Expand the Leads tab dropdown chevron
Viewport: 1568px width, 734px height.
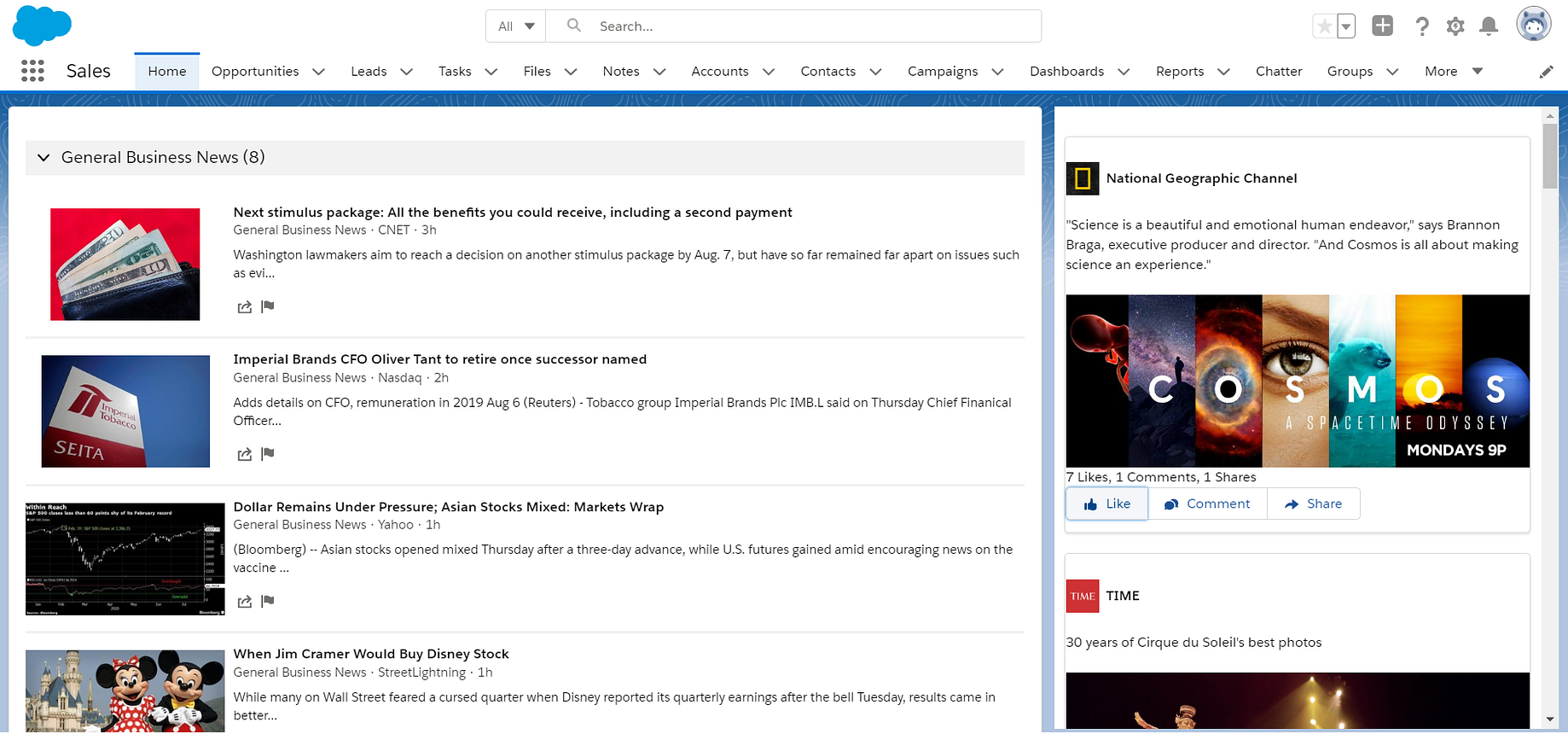pos(406,72)
